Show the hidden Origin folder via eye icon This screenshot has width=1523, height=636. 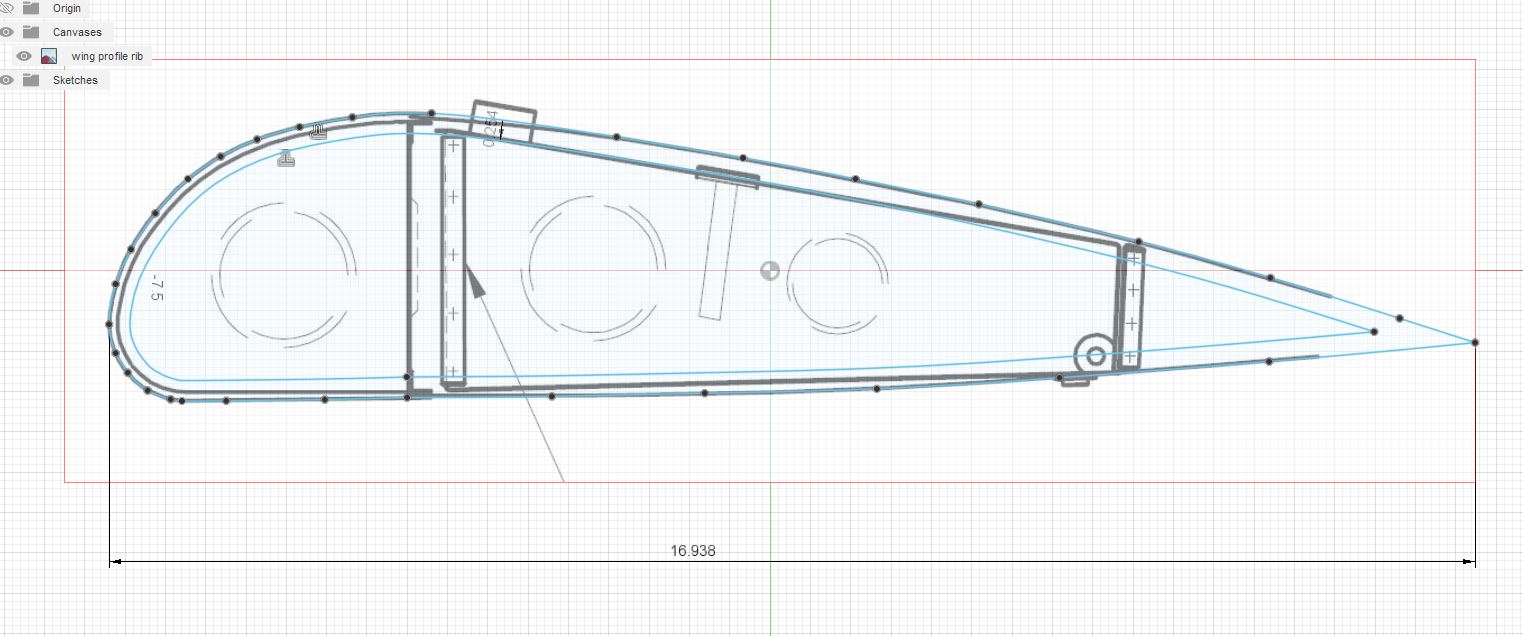[6, 8]
